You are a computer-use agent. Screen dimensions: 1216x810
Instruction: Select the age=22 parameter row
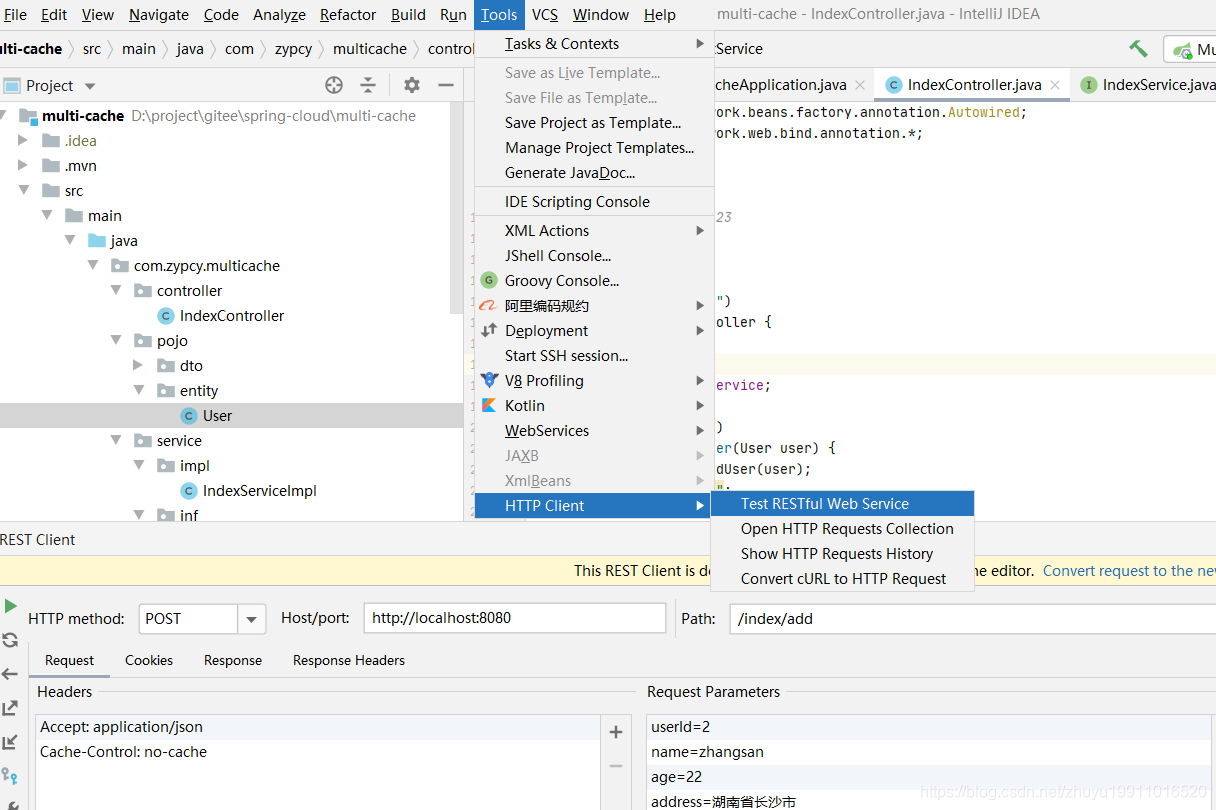point(931,777)
